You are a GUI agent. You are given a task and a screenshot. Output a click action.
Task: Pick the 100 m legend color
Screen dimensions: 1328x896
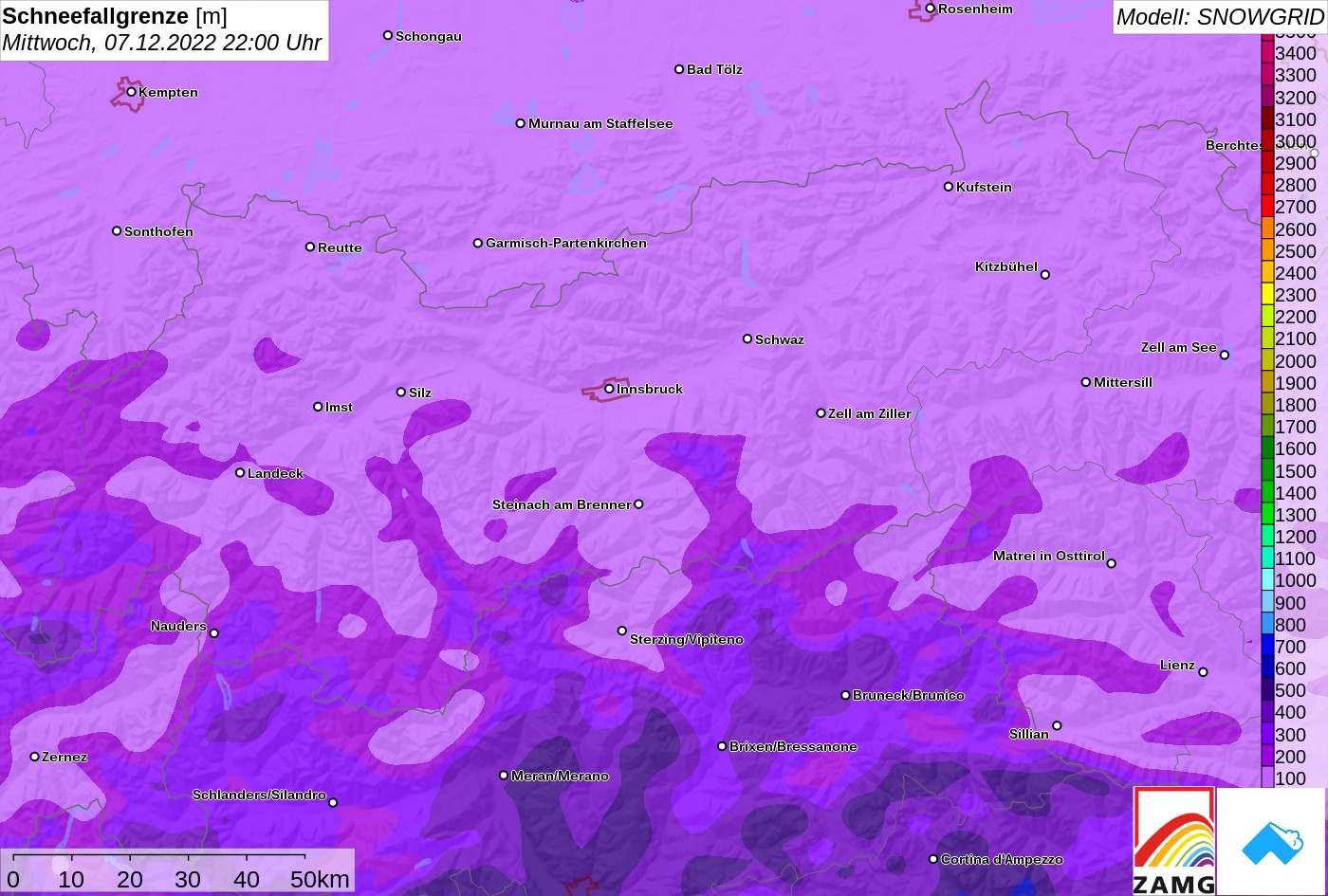coord(1267,777)
